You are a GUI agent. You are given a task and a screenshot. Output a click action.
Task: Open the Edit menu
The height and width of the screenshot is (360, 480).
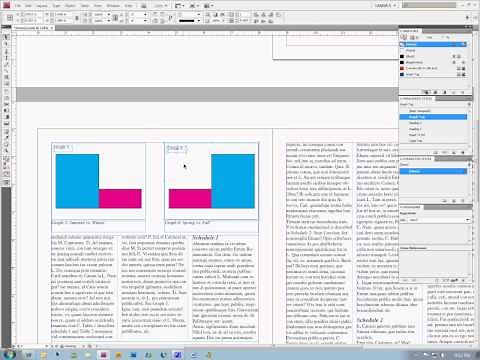28,6
